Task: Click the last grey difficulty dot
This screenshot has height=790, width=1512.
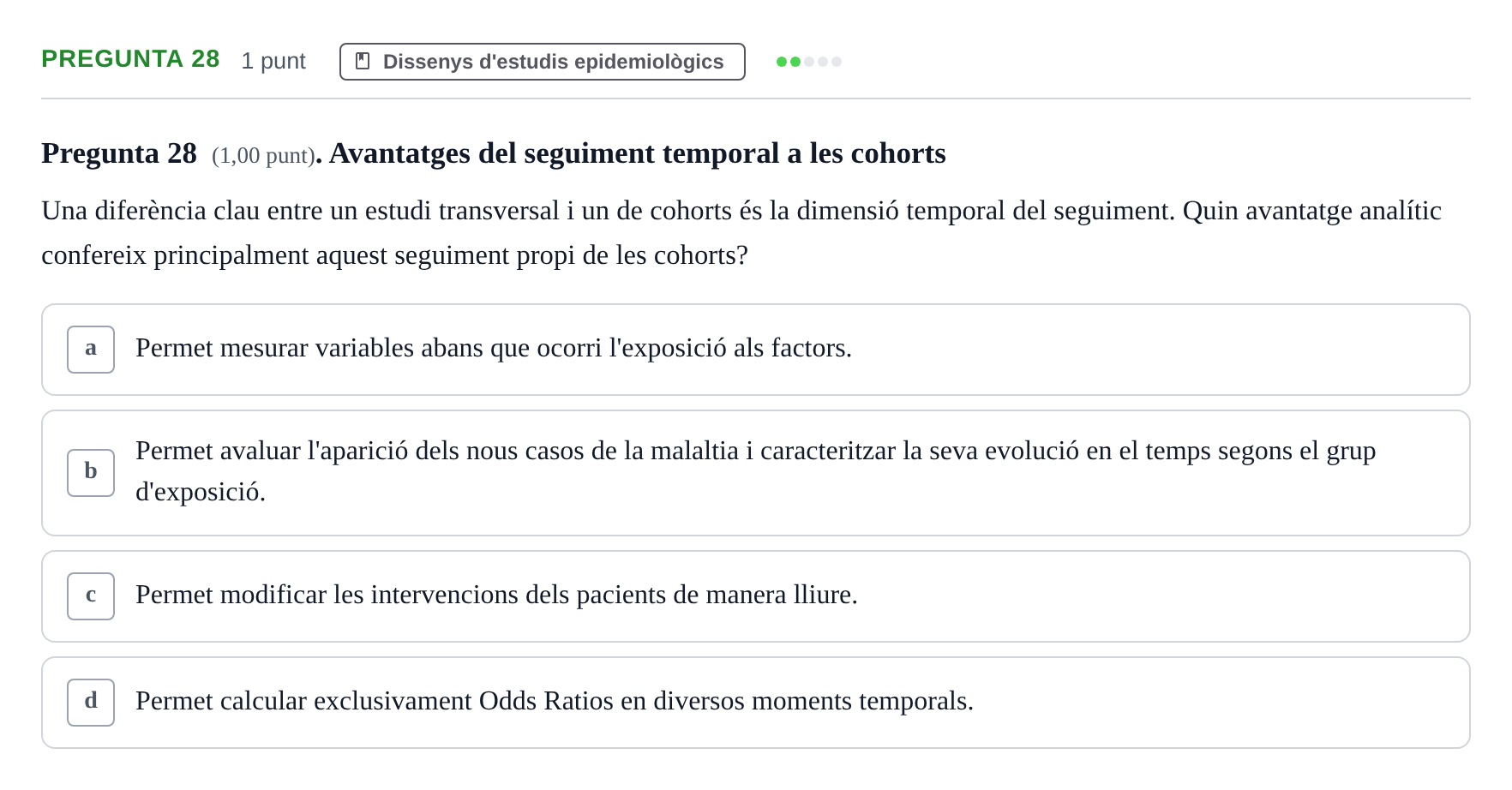Action: click(837, 62)
